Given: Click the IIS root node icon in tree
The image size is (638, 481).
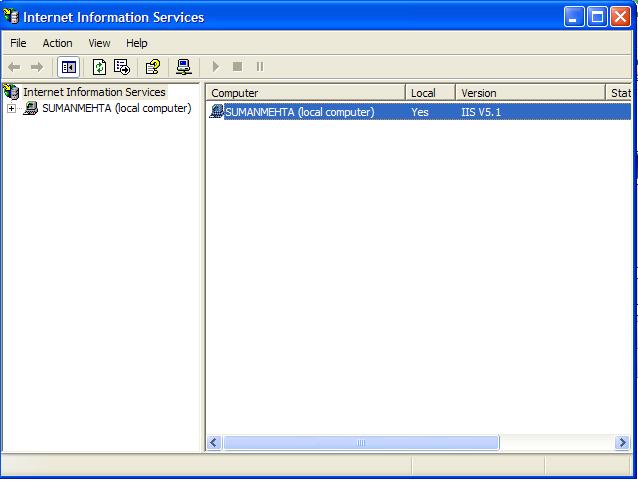Looking at the screenshot, I should [x=11, y=92].
